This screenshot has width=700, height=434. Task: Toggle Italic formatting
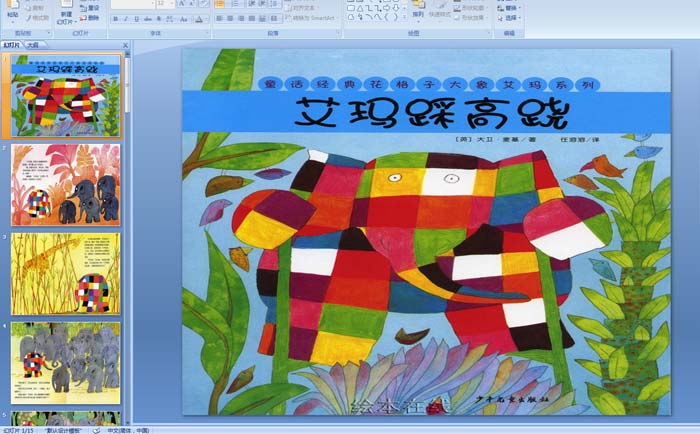point(126,19)
